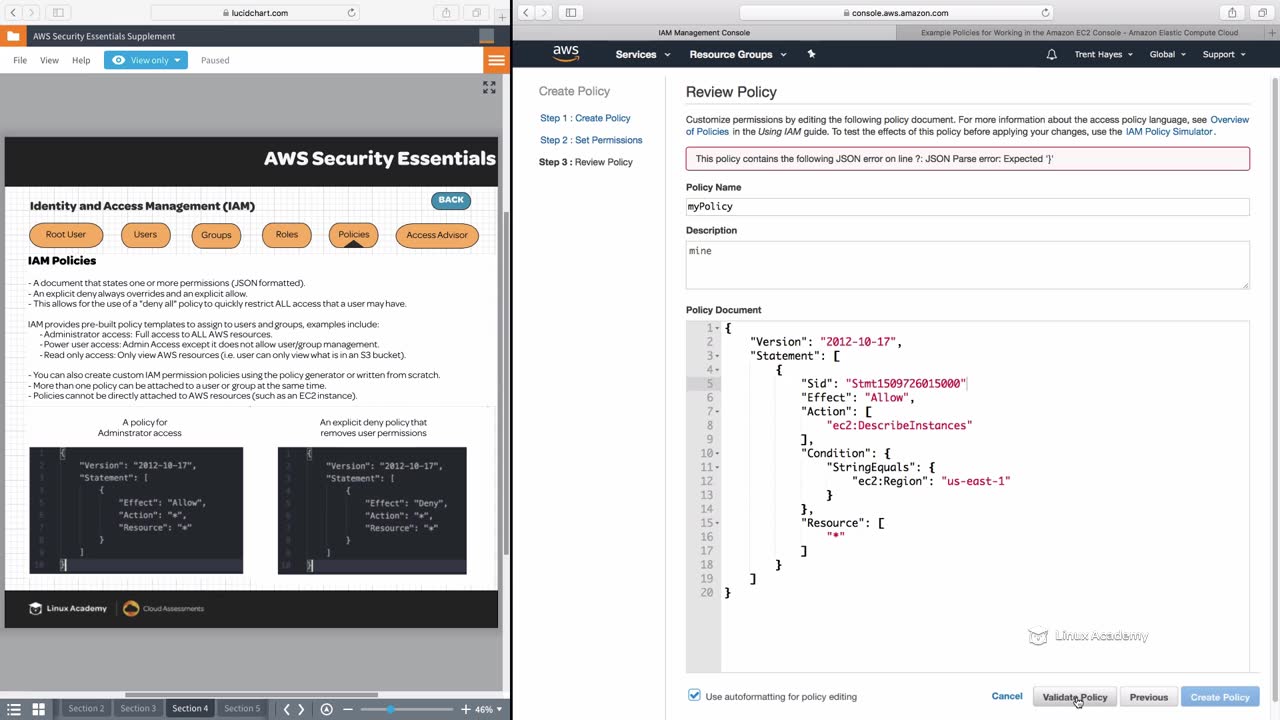This screenshot has width=1280, height=720.
Task: Open AWS notifications bell
Action: coord(1051,54)
